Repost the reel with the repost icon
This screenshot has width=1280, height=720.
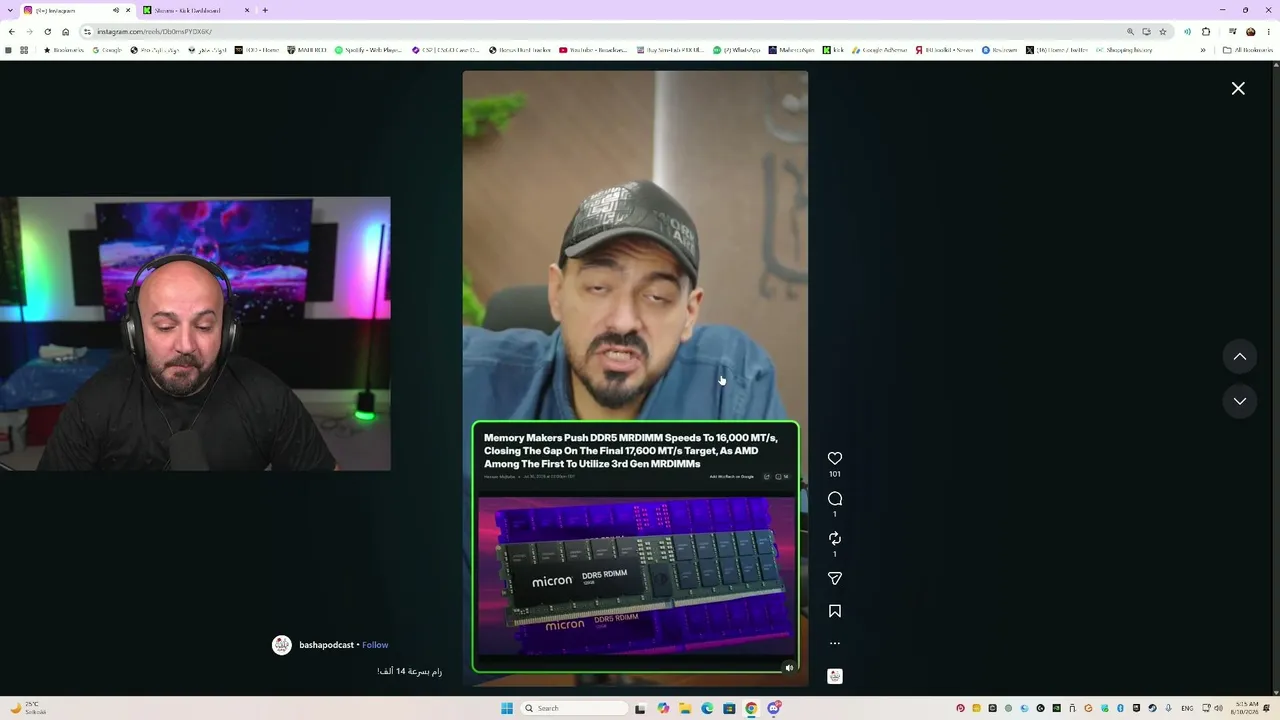(835, 538)
